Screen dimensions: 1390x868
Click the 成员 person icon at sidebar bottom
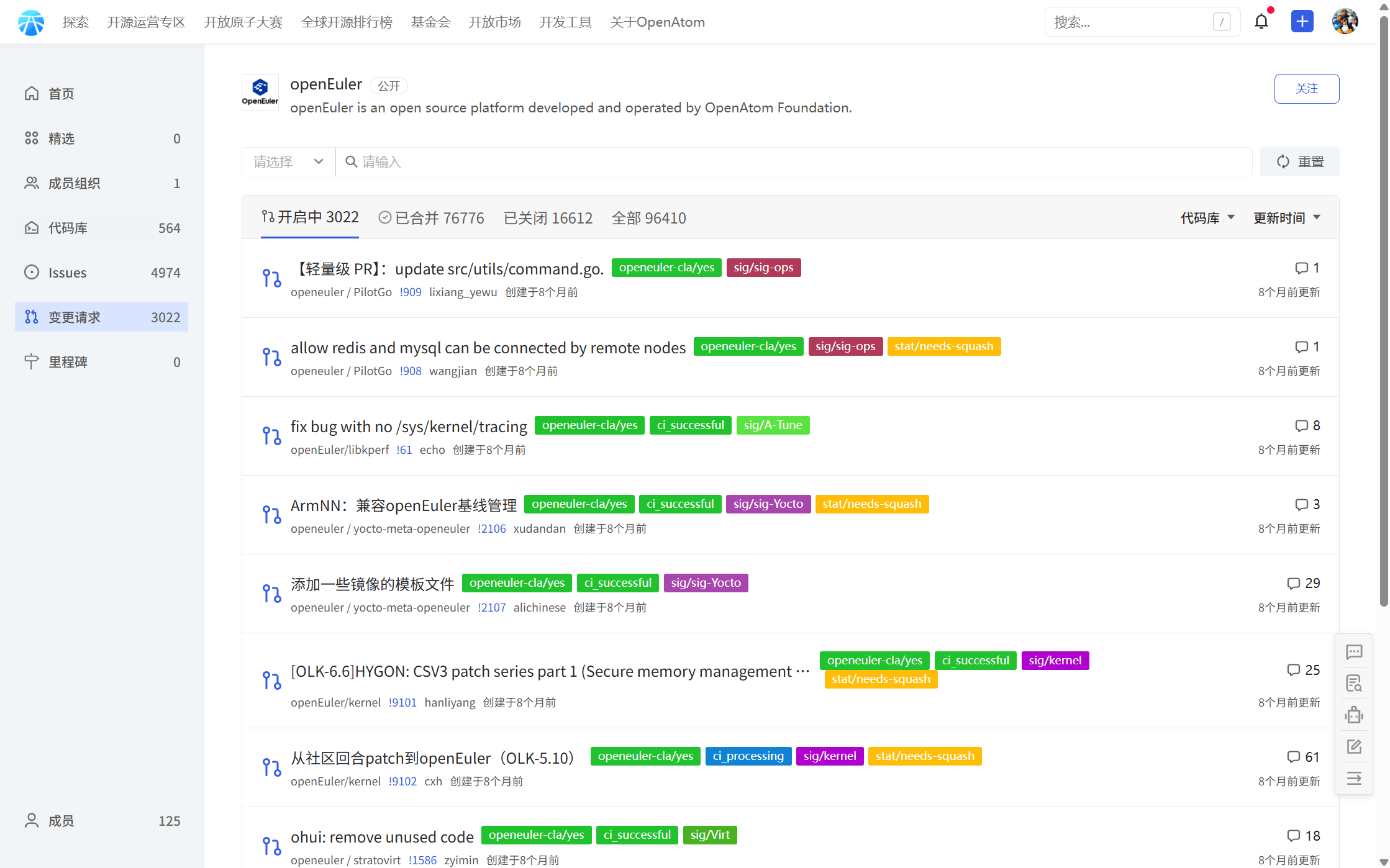click(32, 820)
